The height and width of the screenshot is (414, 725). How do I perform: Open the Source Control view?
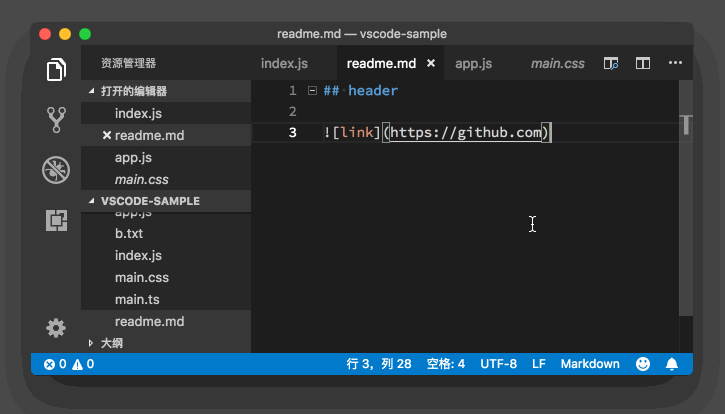(x=56, y=120)
